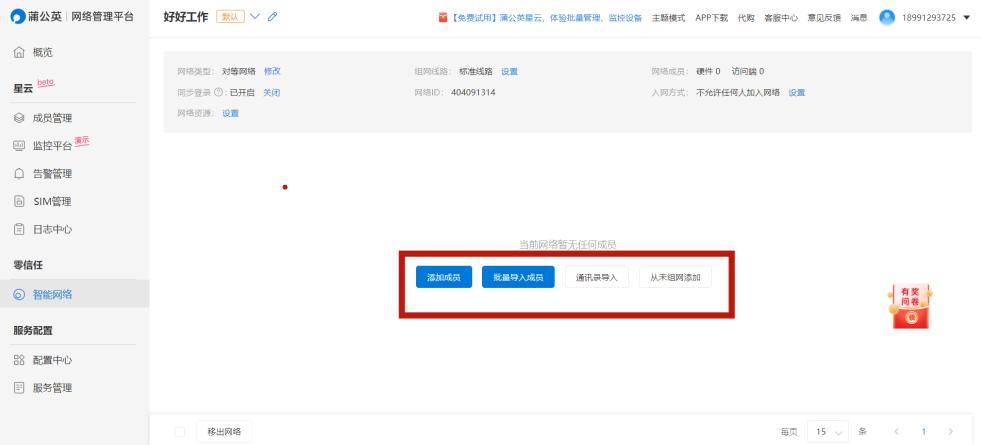Edit network name with pencil icon
Image resolution: width=981 pixels, height=445 pixels.
click(x=272, y=17)
